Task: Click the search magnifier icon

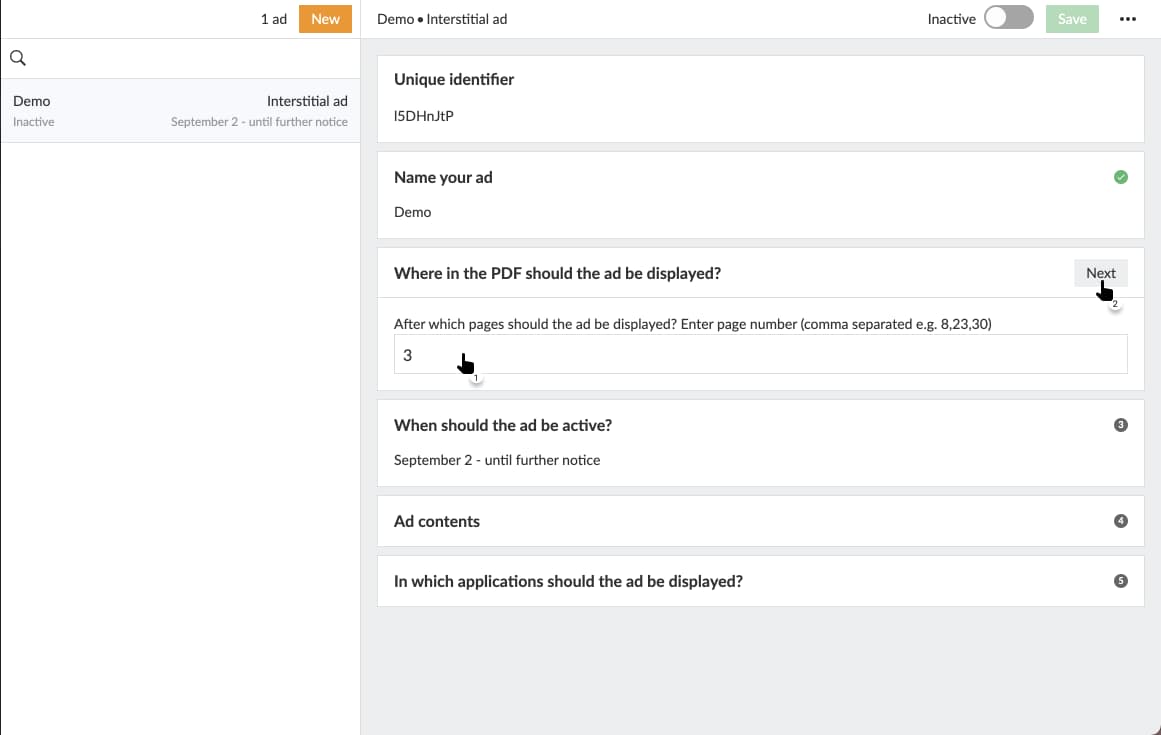Action: [17, 58]
